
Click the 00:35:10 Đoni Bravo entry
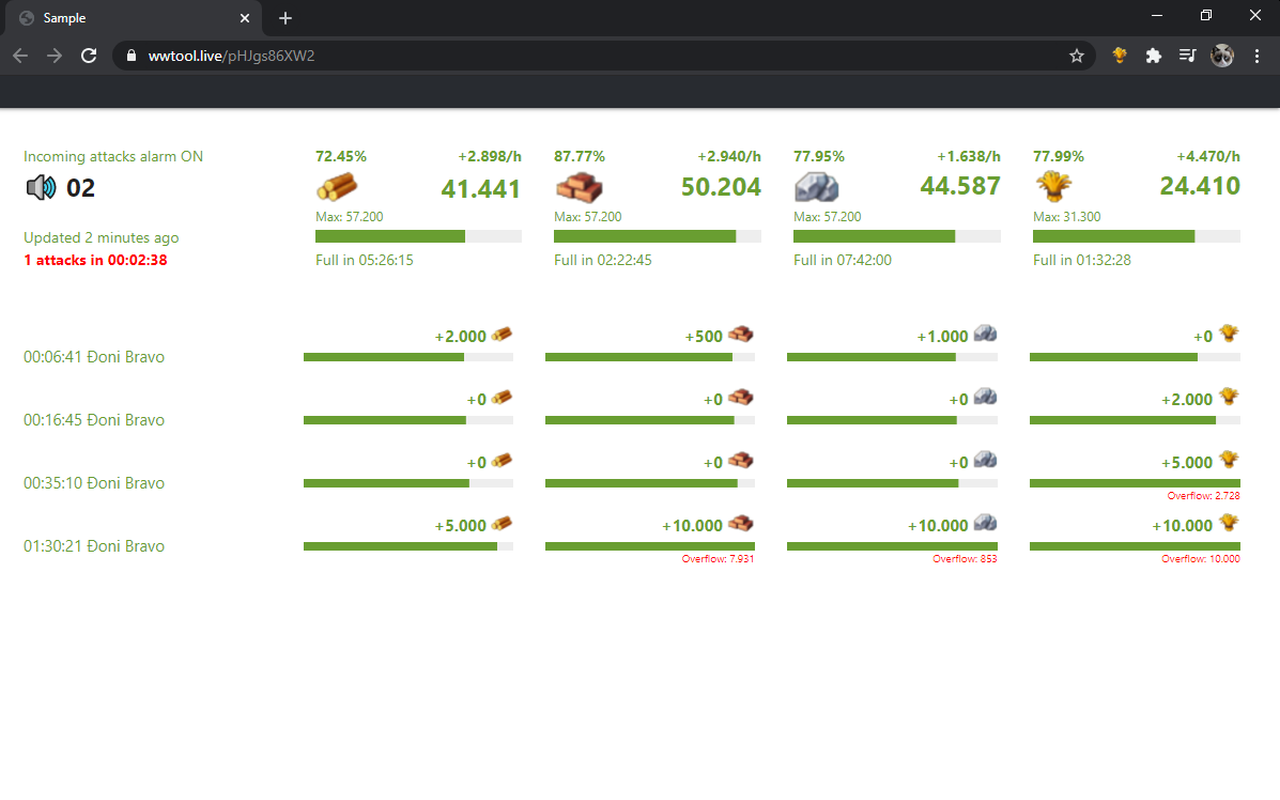[x=94, y=483]
